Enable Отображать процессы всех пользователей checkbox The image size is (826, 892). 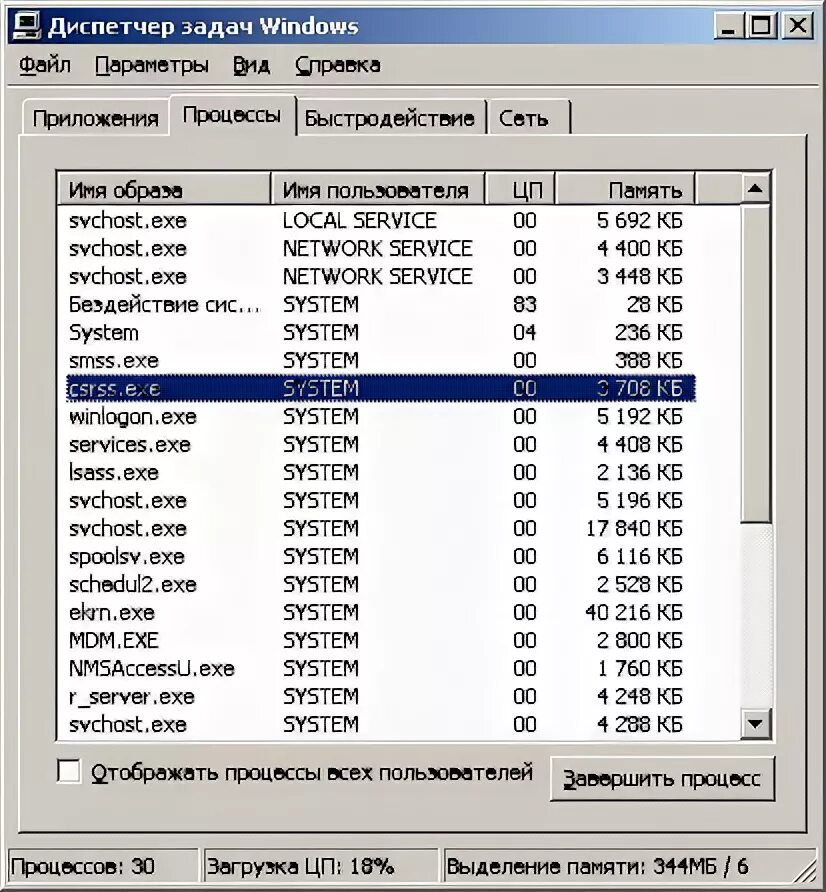click(x=69, y=772)
